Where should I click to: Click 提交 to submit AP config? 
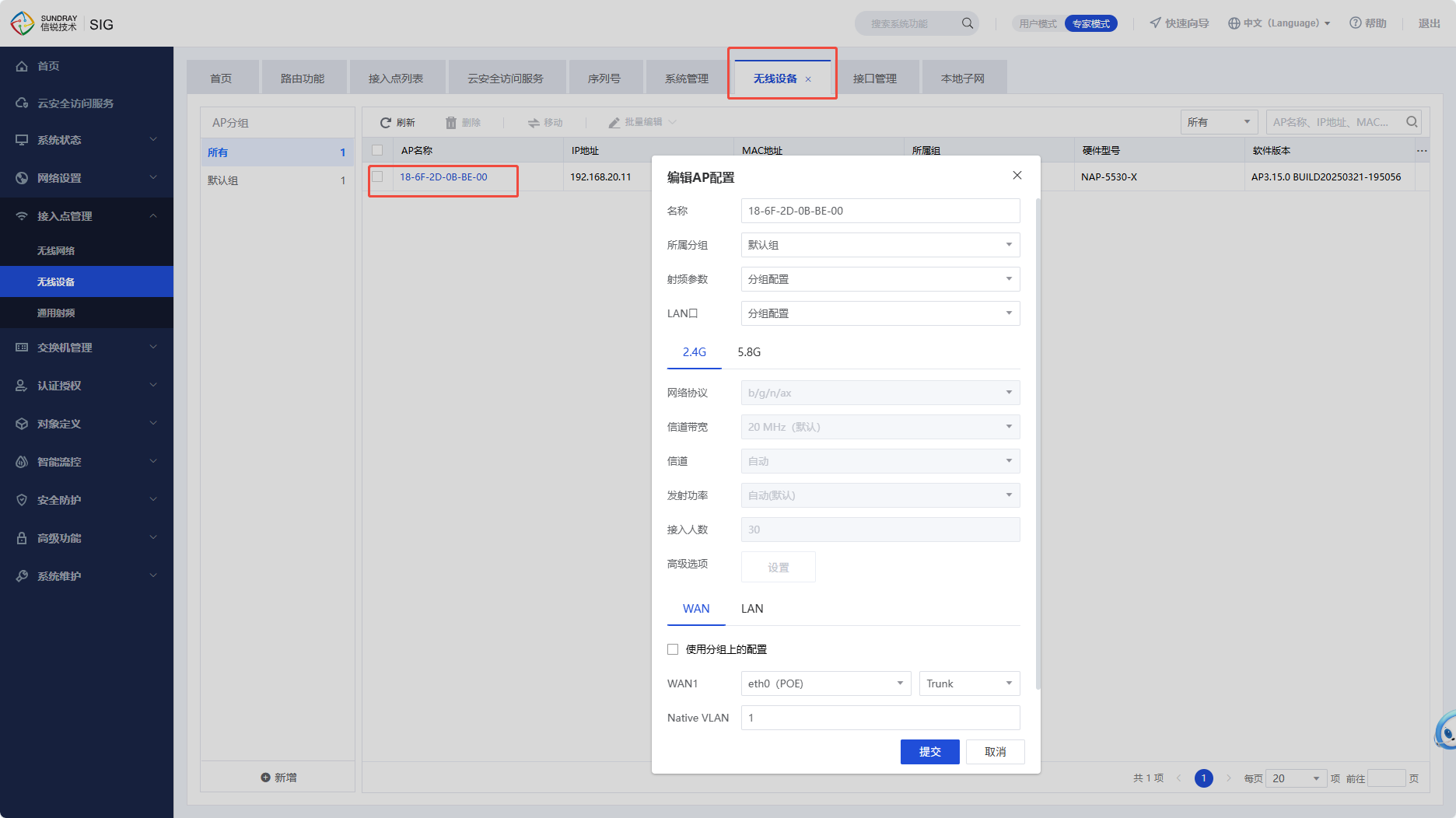(x=930, y=752)
